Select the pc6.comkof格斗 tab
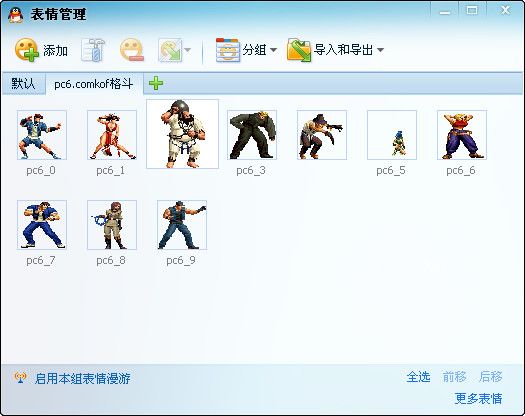Viewport: 525px width, 416px height. (94, 84)
